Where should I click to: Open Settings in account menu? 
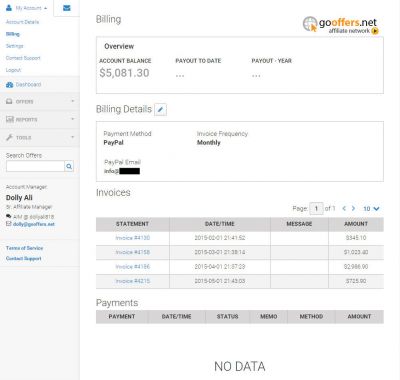[15, 46]
